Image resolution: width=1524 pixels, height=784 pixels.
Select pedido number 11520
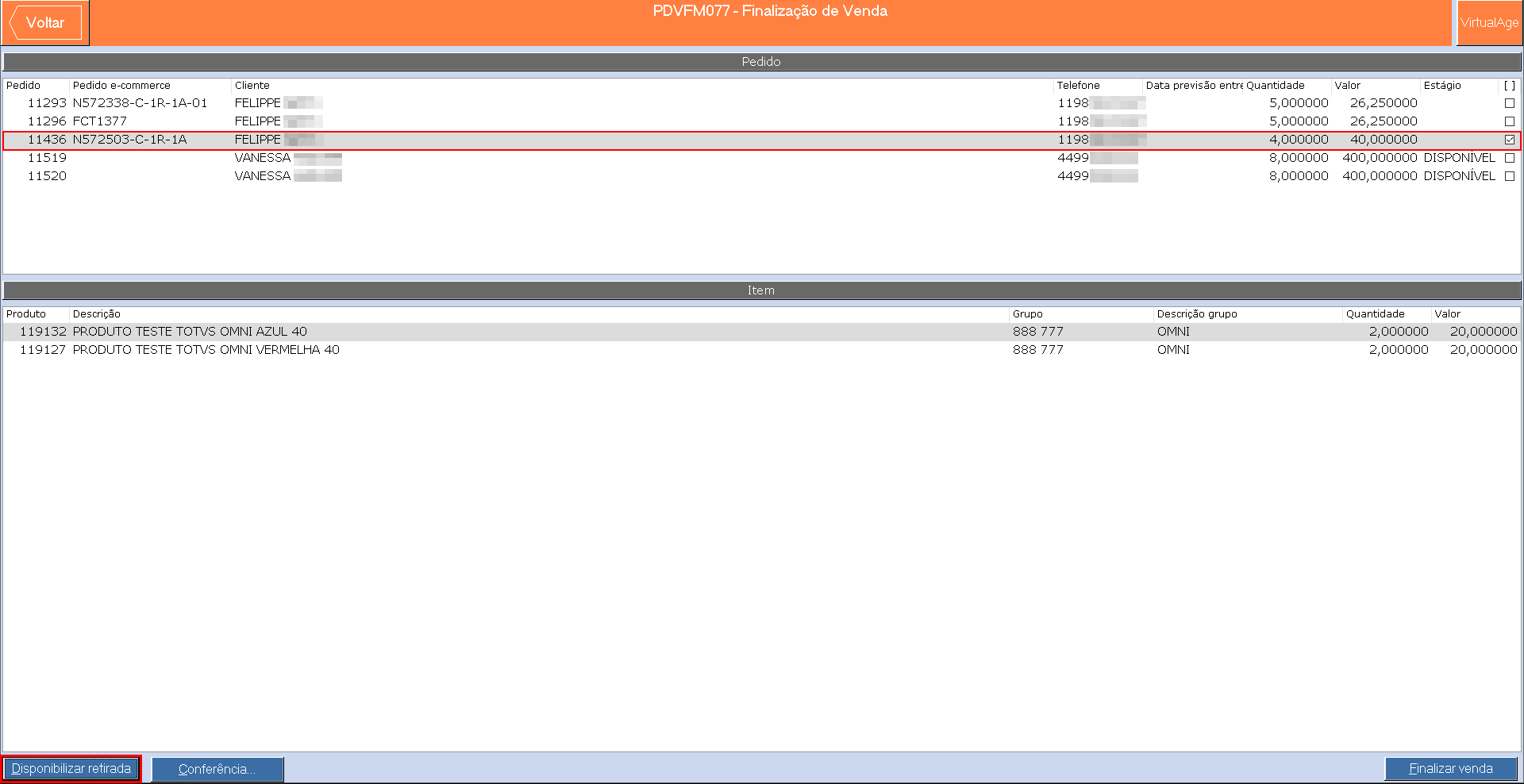pos(47,176)
